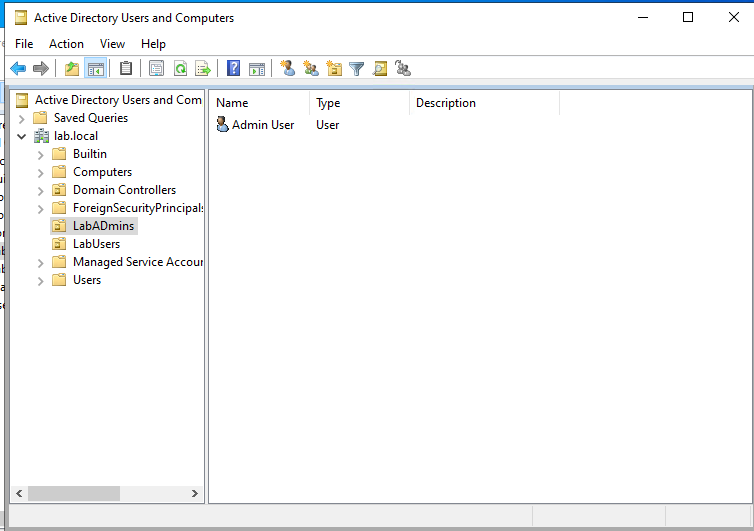Select the LabUsers organizational unit
Image resolution: width=754 pixels, height=531 pixels.
(96, 244)
